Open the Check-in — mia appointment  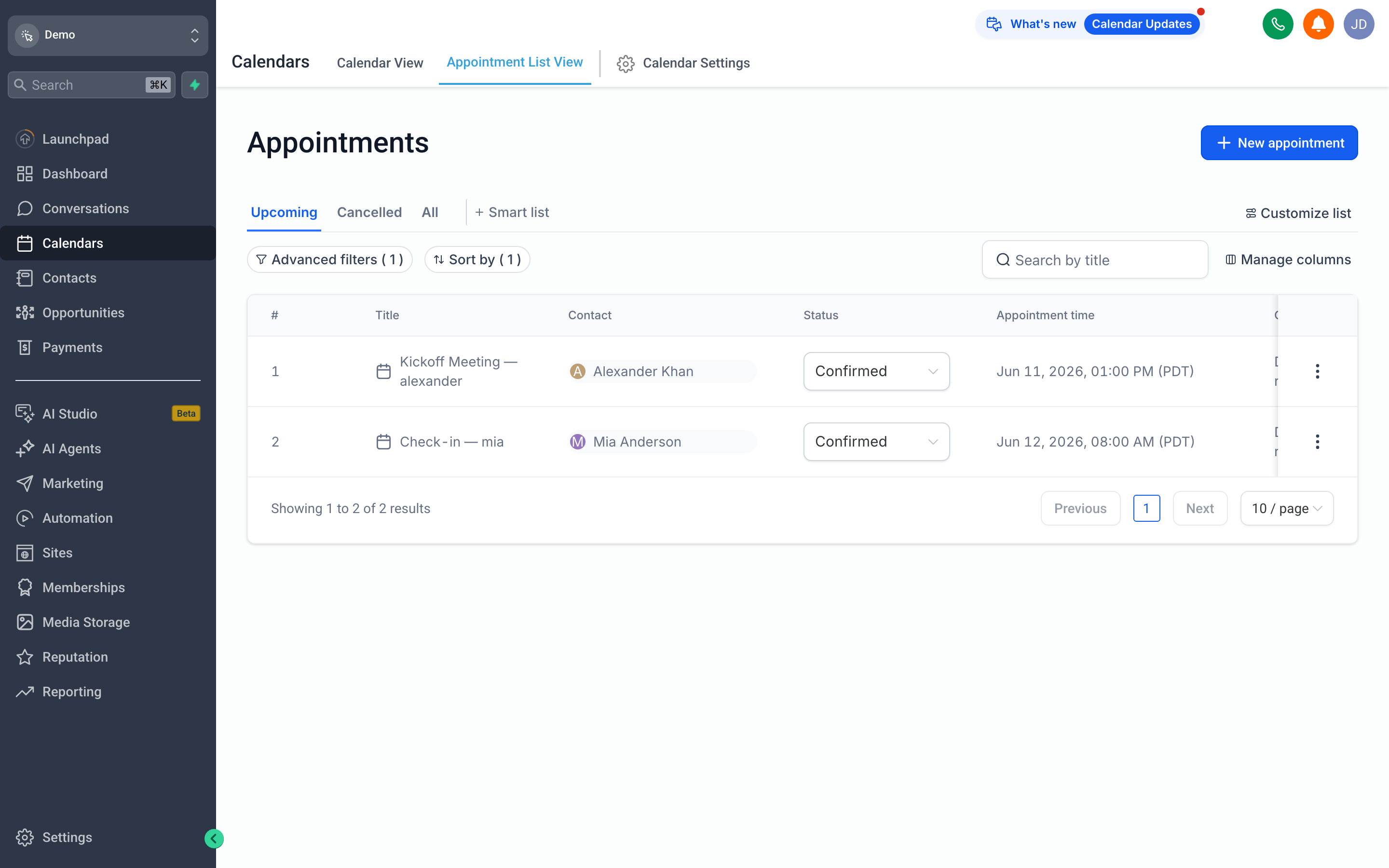point(451,441)
